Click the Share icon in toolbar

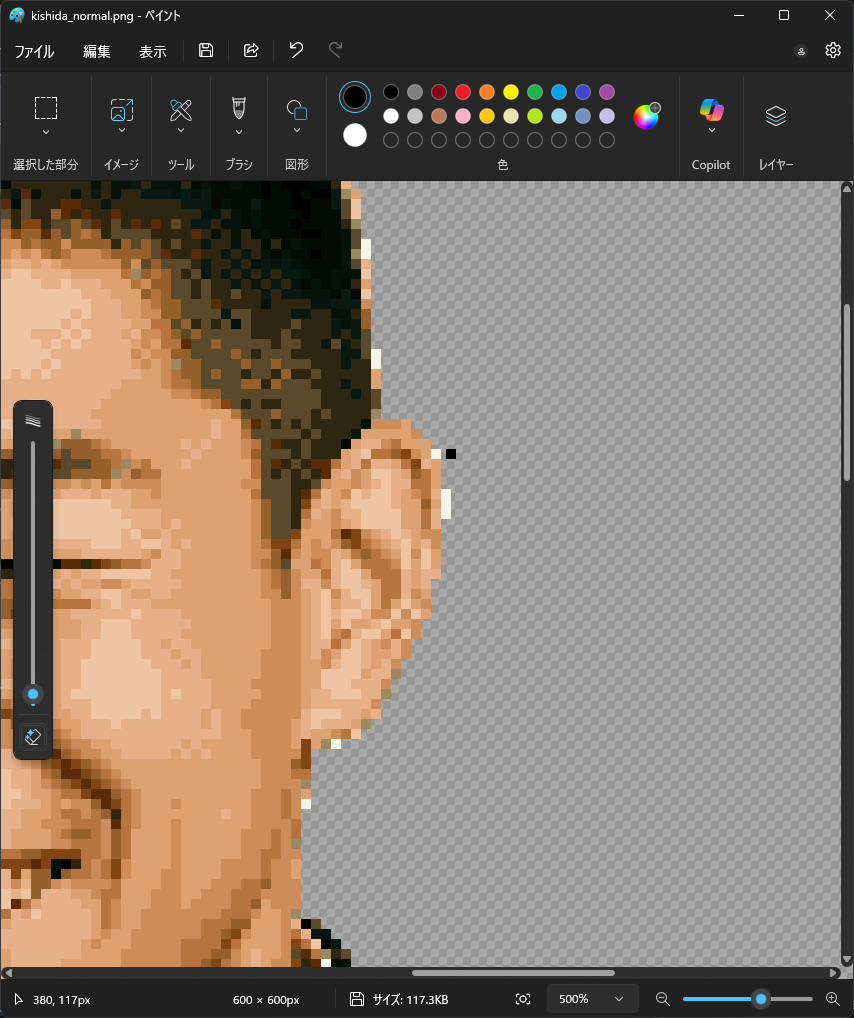pos(251,50)
